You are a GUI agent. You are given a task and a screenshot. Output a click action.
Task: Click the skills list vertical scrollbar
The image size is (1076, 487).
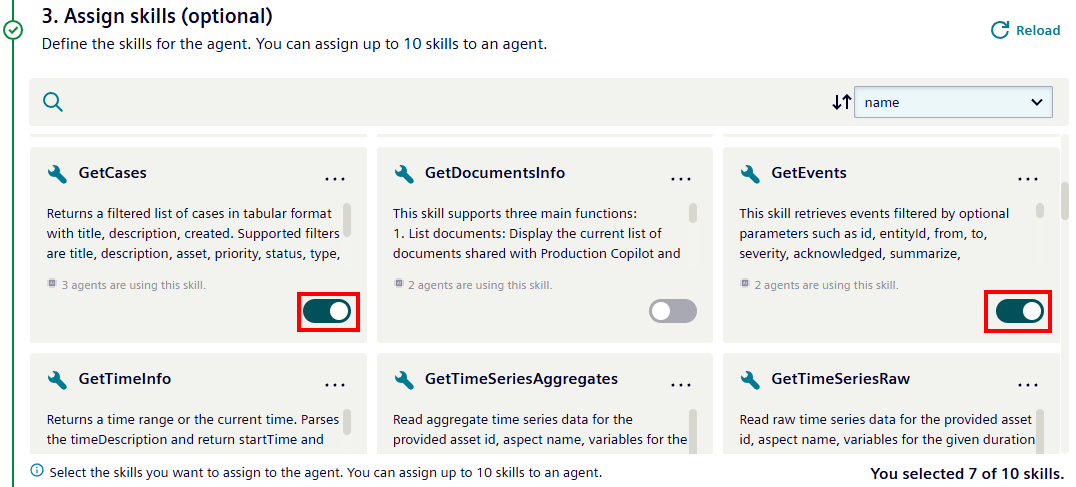point(1064,201)
